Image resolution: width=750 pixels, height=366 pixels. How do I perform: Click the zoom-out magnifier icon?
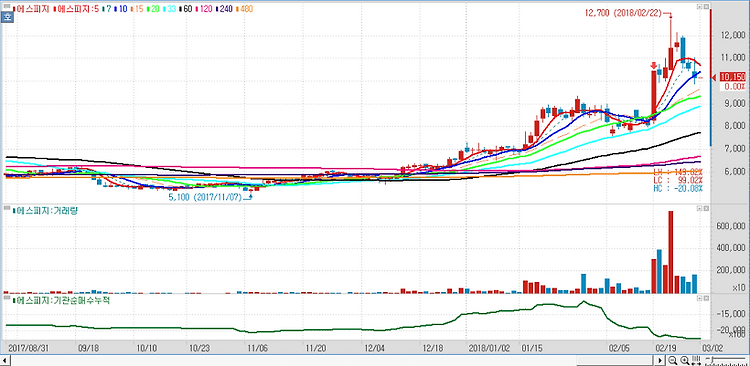673,360
